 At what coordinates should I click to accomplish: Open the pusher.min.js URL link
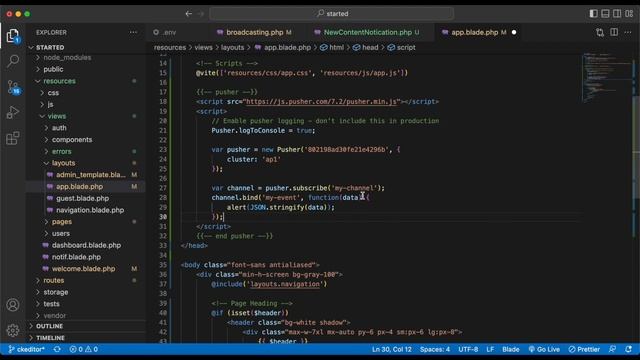coord(321,102)
